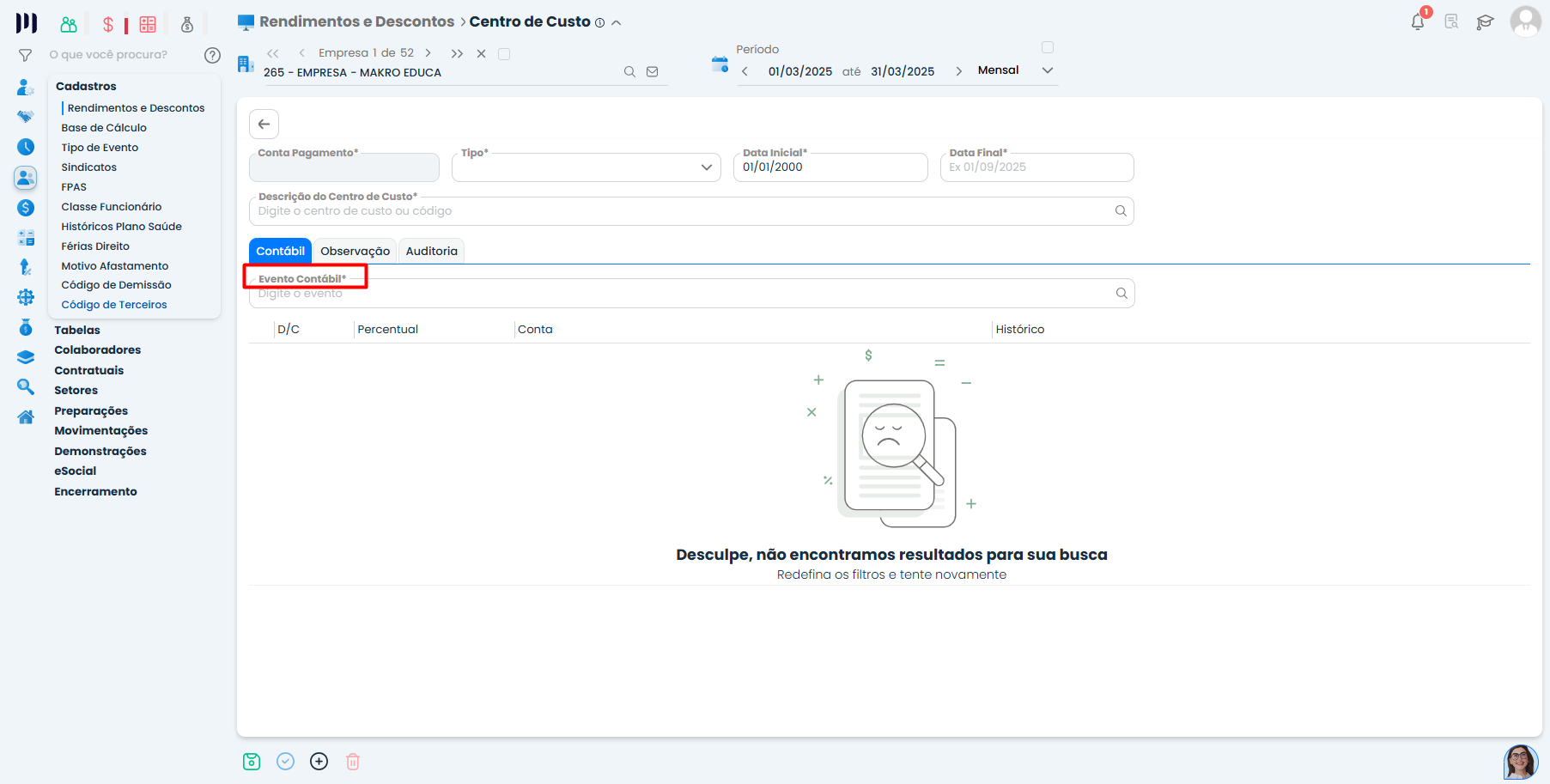Click the Data Final input field

1036,167
